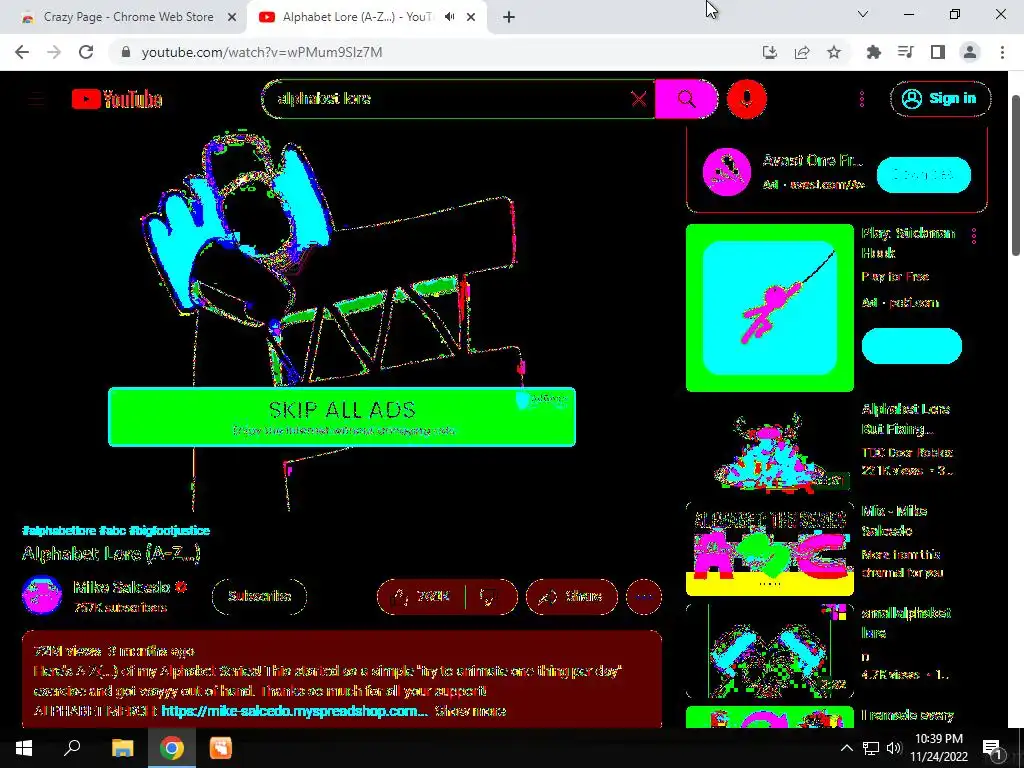Close the Alphabet Lore tab
Screen dimensions: 1024x768
coord(471,17)
